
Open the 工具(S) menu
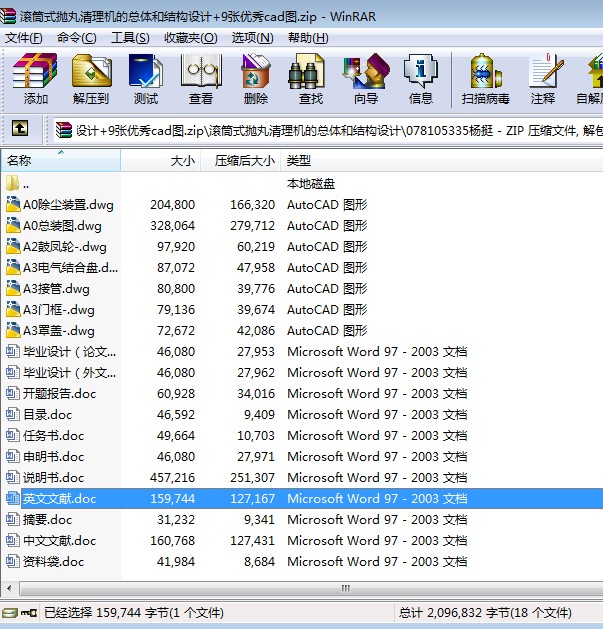pos(130,38)
